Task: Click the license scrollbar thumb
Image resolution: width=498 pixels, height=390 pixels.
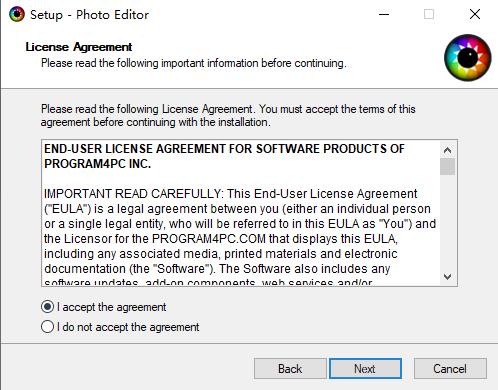Action: click(447, 167)
